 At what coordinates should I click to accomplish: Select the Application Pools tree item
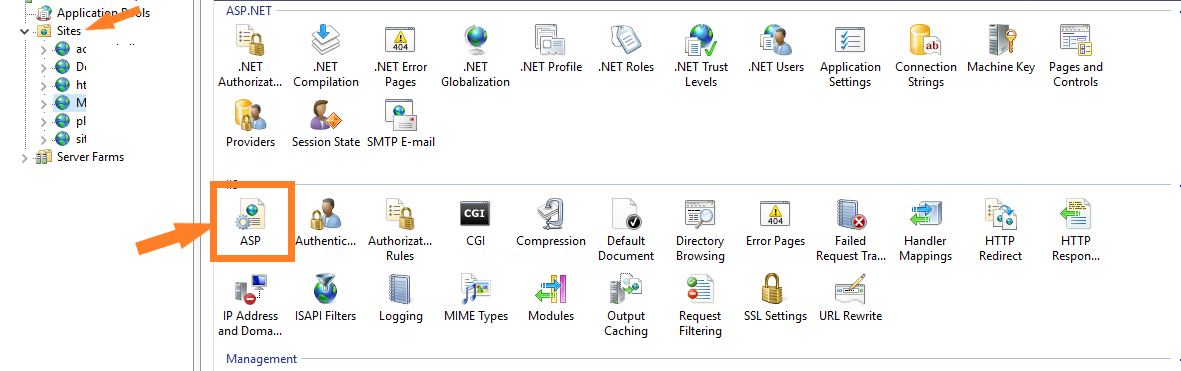103,13
